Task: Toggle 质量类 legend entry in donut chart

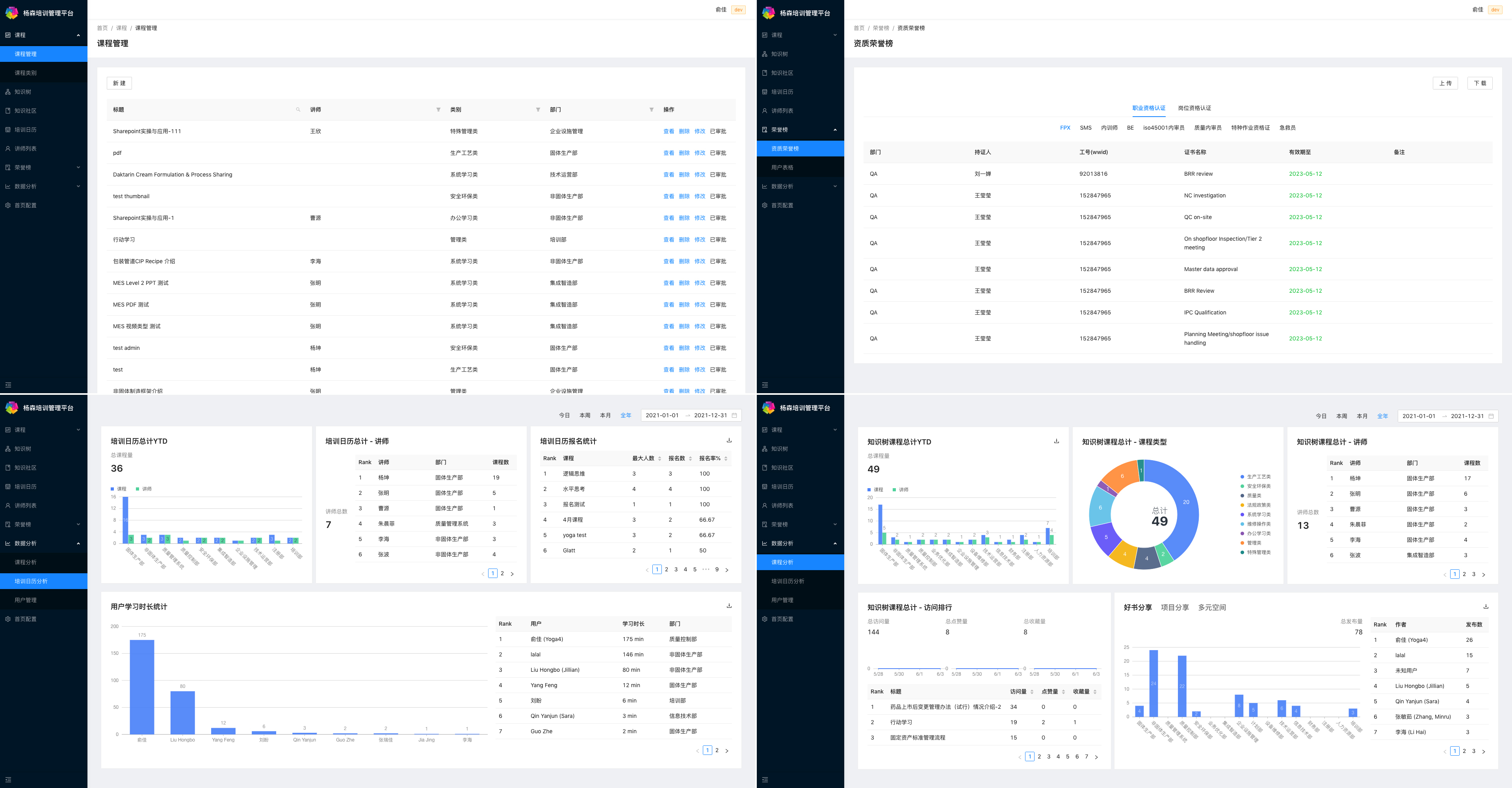Action: (1251, 496)
